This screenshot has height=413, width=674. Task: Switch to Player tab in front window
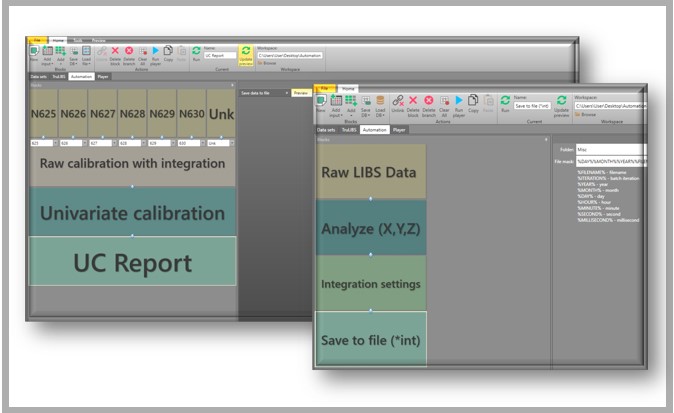click(x=399, y=130)
